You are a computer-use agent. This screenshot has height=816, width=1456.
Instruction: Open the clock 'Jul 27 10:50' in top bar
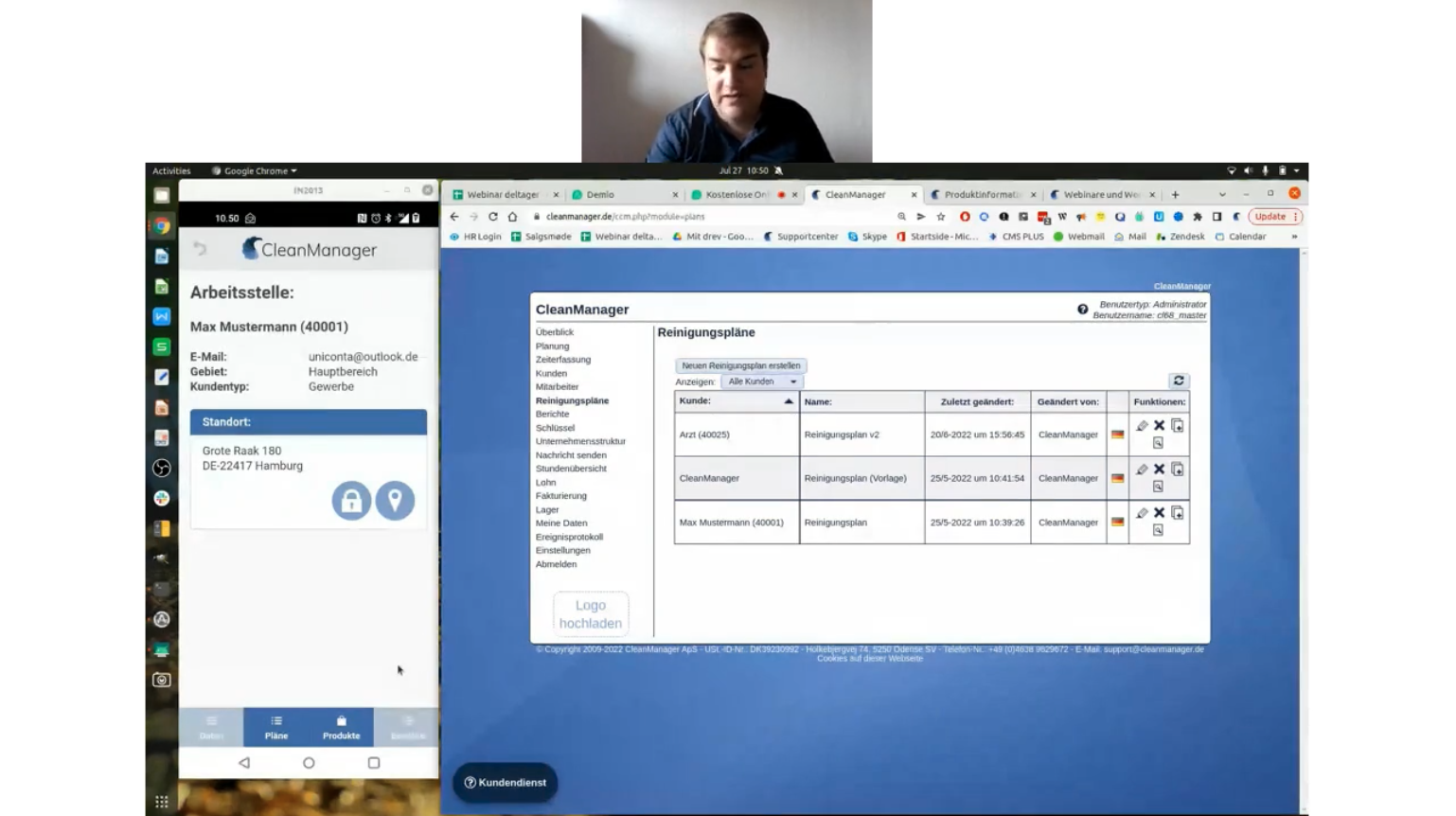tap(744, 171)
